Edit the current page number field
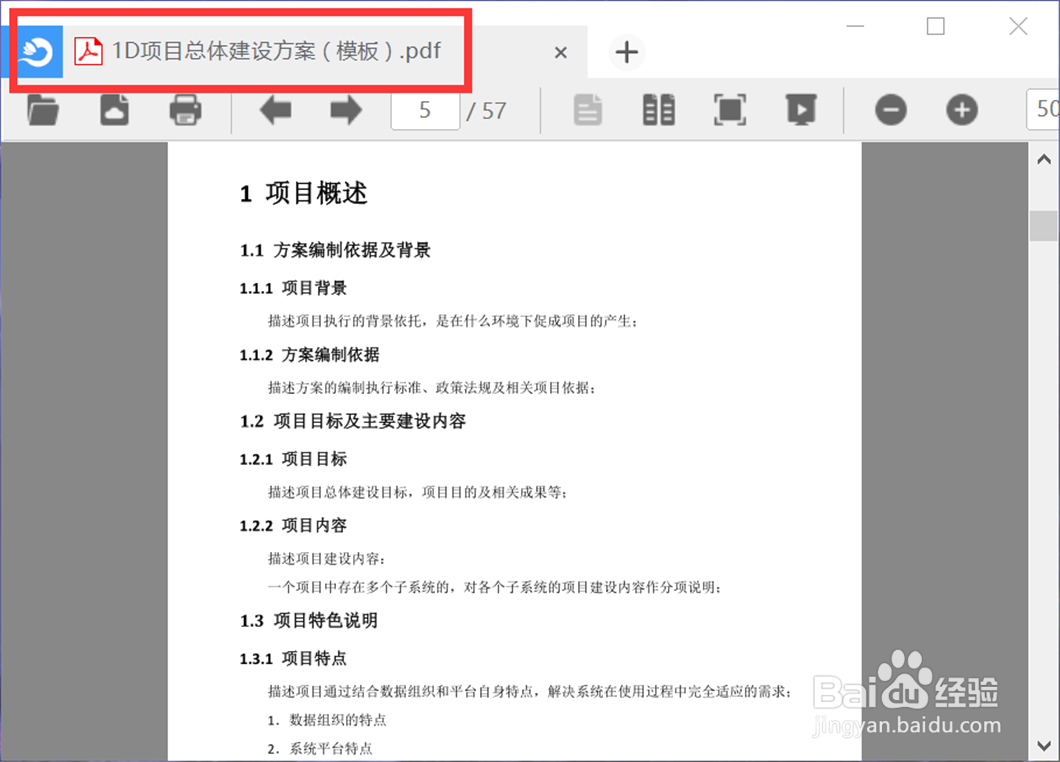The height and width of the screenshot is (762, 1060). pos(425,110)
